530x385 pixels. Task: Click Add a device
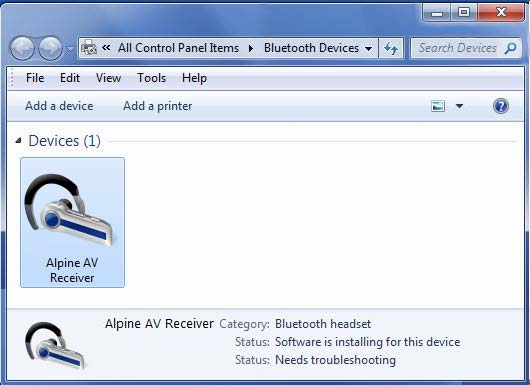pyautogui.click(x=59, y=106)
